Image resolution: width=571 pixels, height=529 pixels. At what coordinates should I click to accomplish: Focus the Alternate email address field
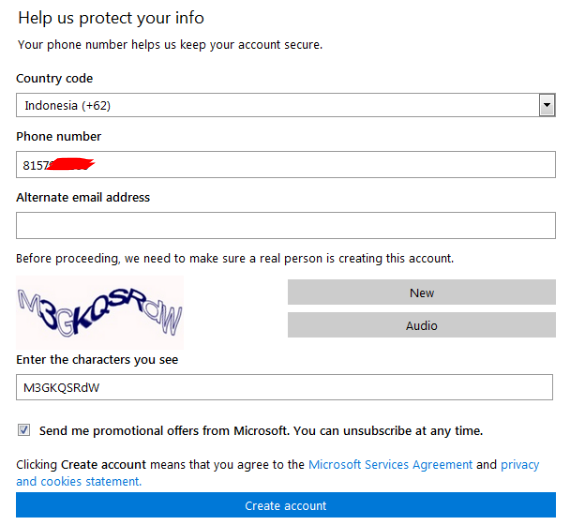(286, 225)
